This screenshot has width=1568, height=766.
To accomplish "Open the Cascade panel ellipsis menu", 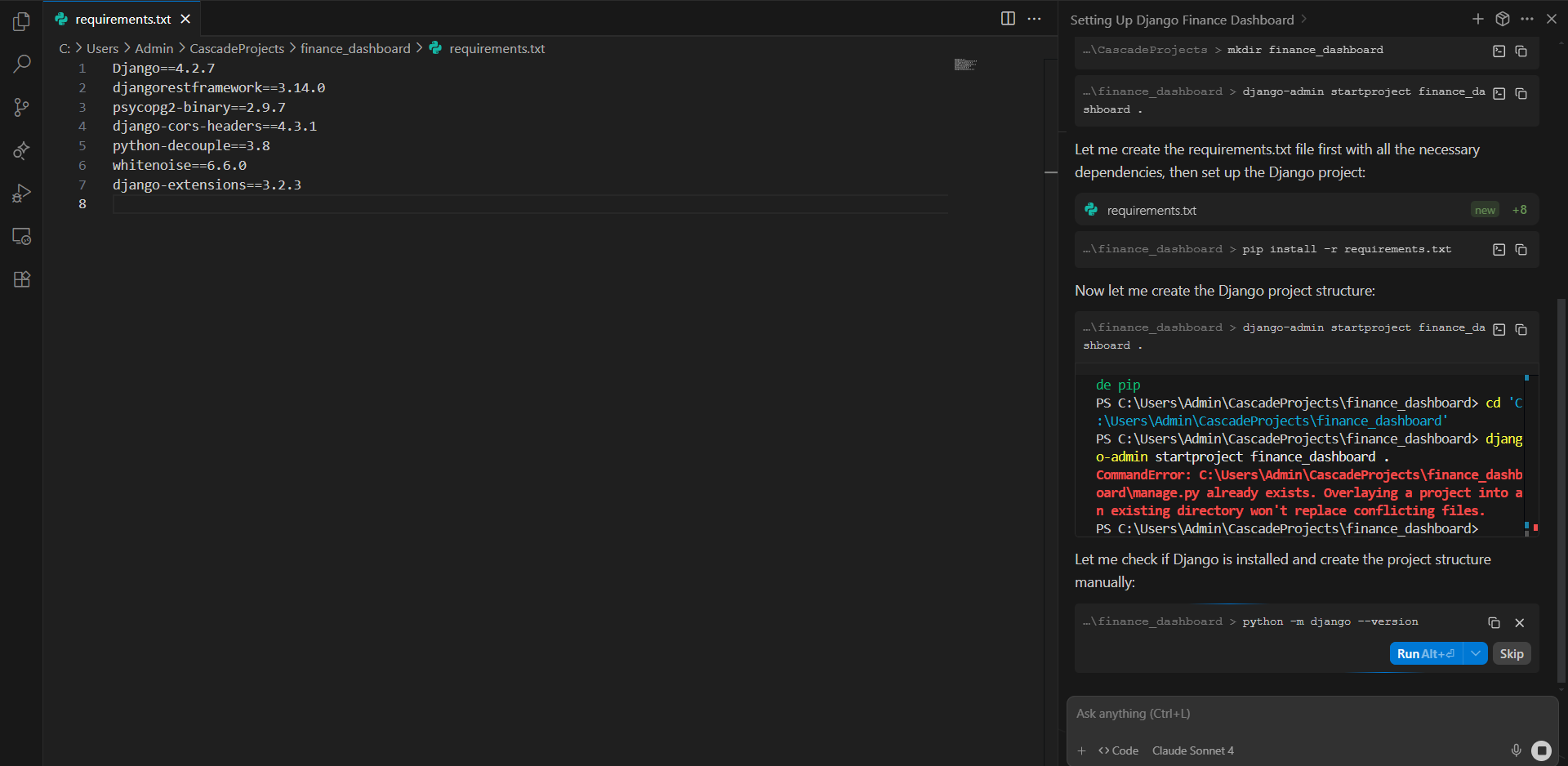I will [x=1527, y=19].
